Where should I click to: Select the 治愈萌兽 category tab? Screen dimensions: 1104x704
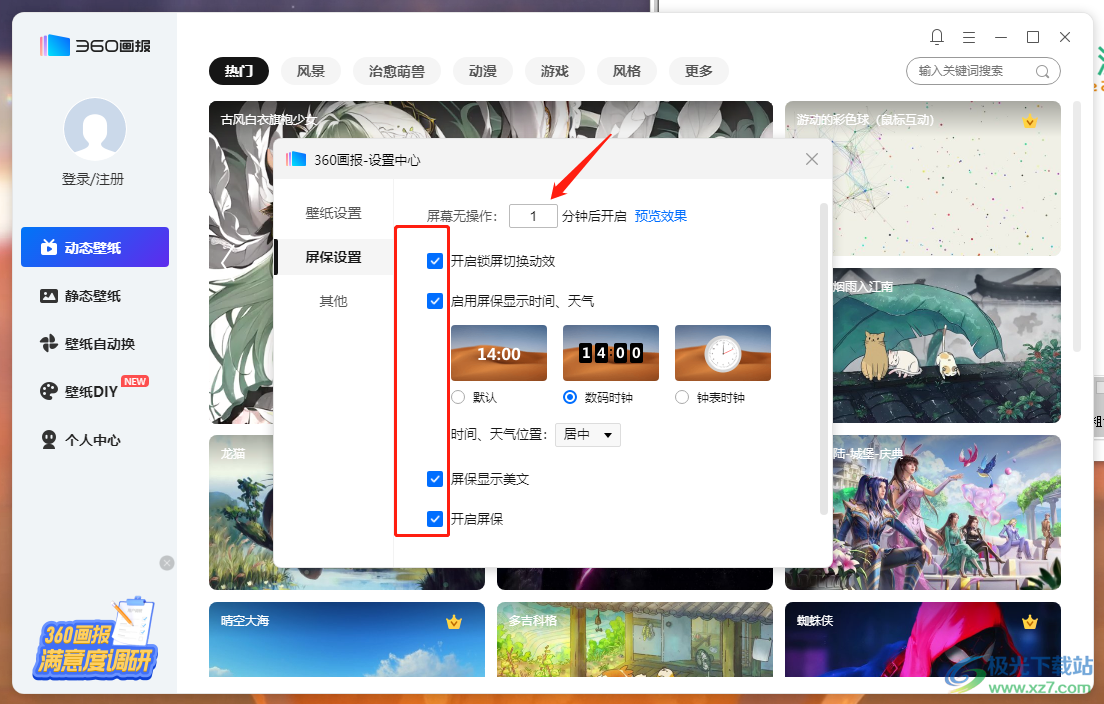pyautogui.click(x=396, y=71)
